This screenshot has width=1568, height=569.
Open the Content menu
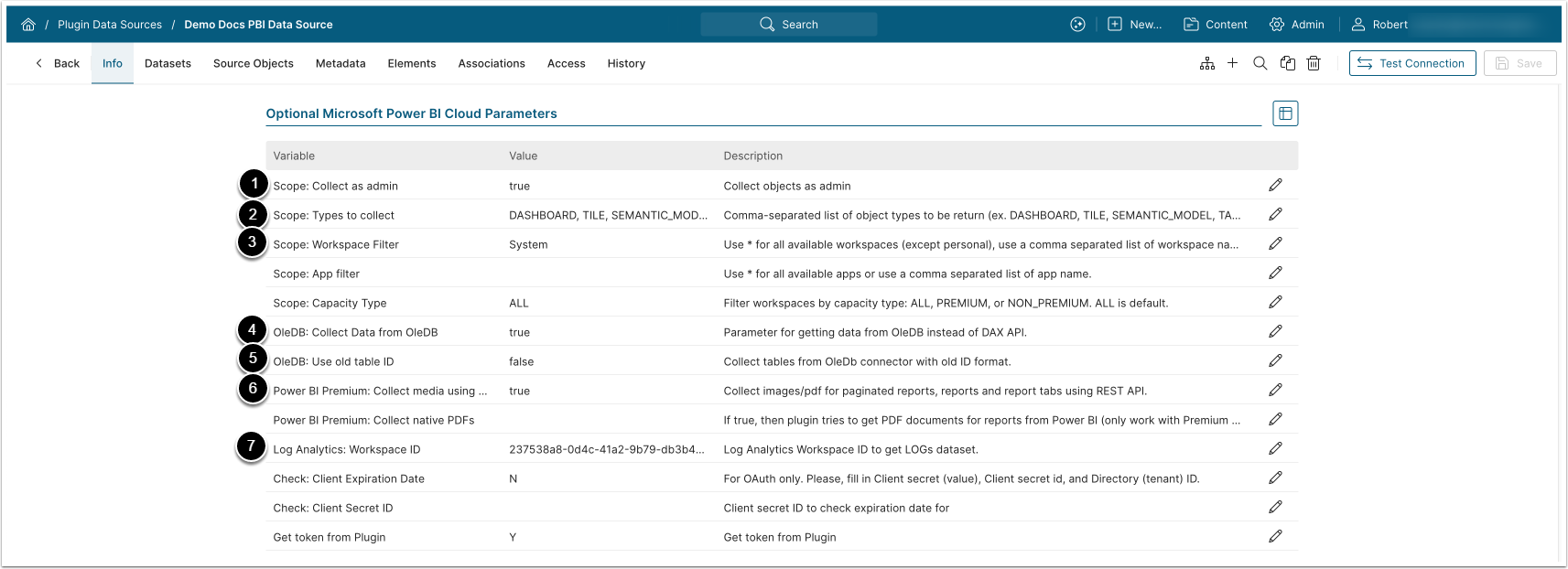[1215, 25]
